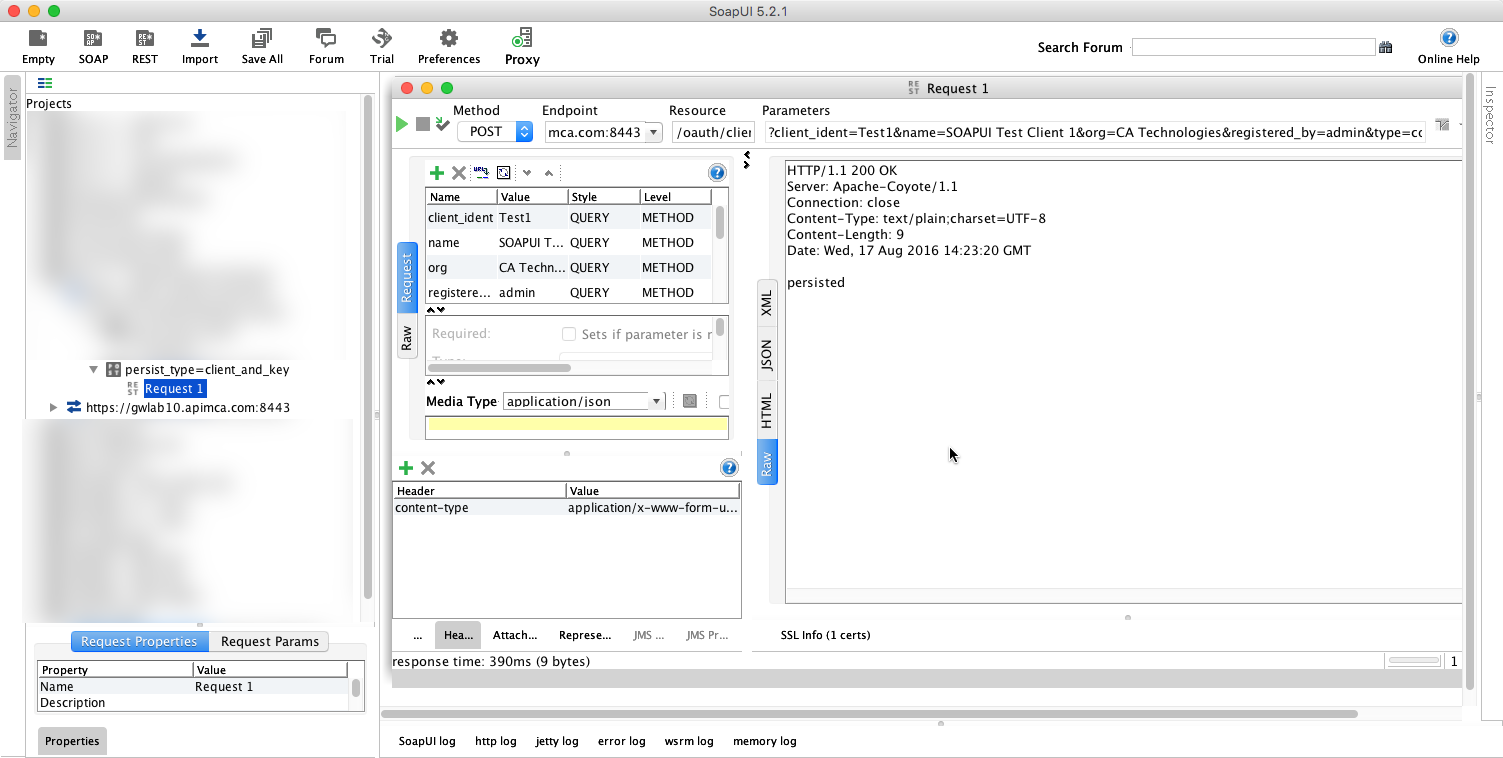This screenshot has width=1503, height=758.
Task: Open the Method POST dropdown
Action: click(x=524, y=132)
